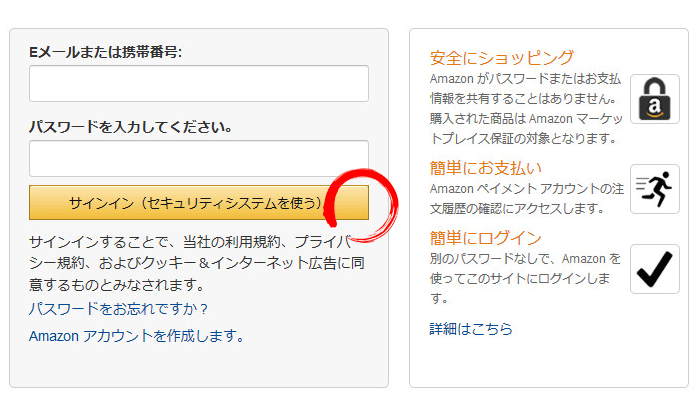Click the red hand-drawn circle annotation
Screen dimensions: 700x396
[361, 205]
